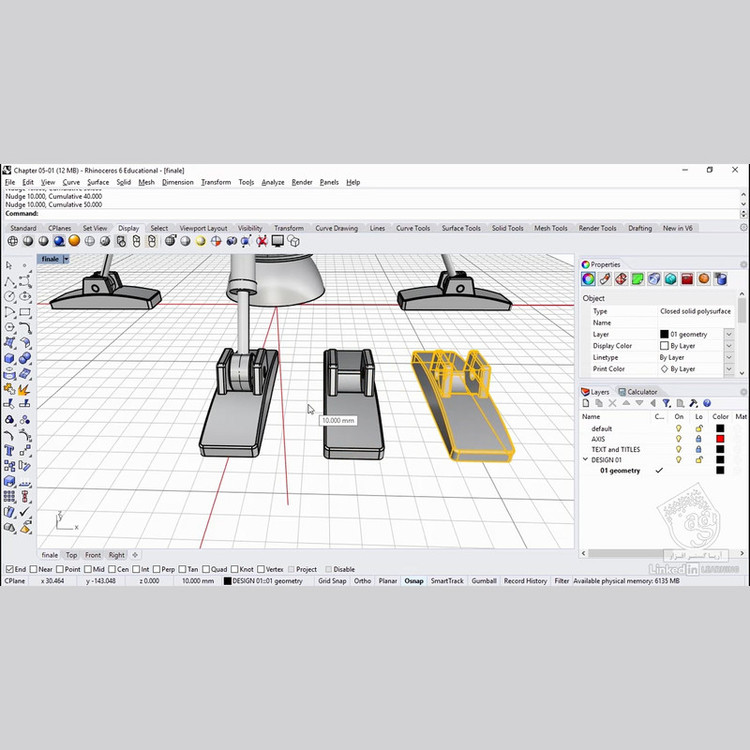Switch to the Solid Tools toolbar tab
Image resolution: width=750 pixels, height=750 pixels.
point(507,228)
